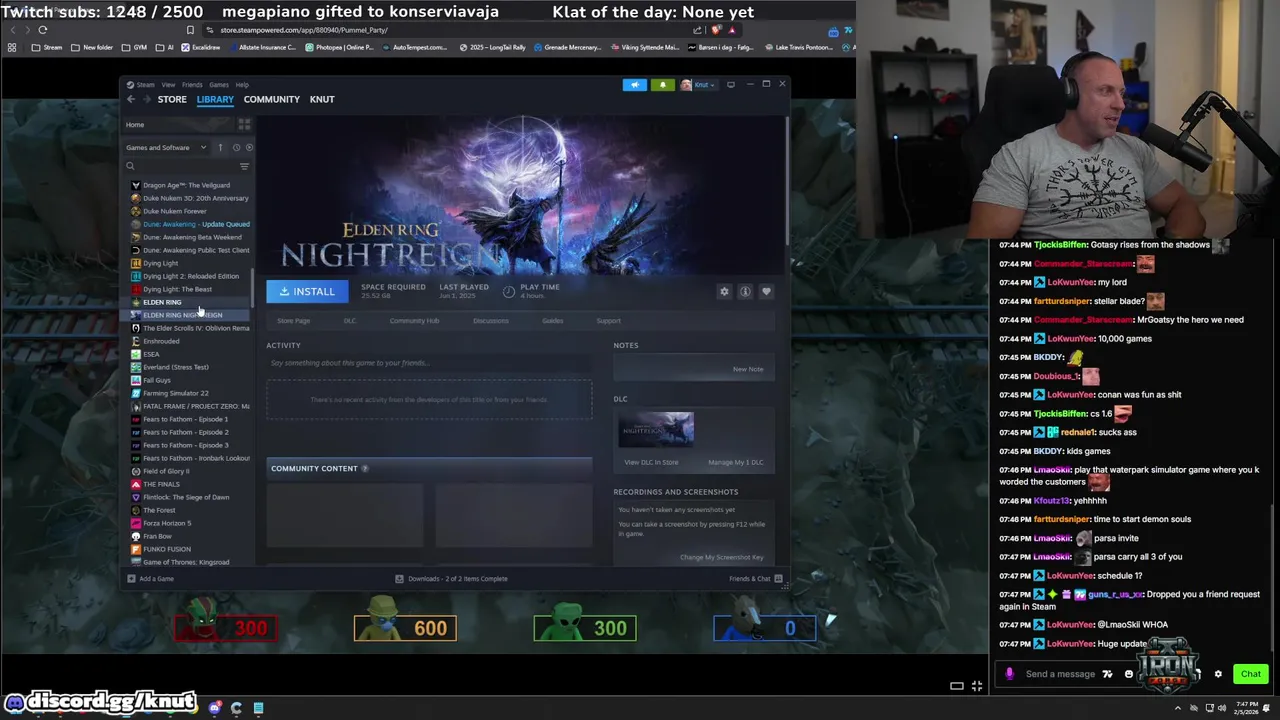The height and width of the screenshot is (720, 1280).
Task: Click Manage My 1 DLC
Action: tap(735, 462)
